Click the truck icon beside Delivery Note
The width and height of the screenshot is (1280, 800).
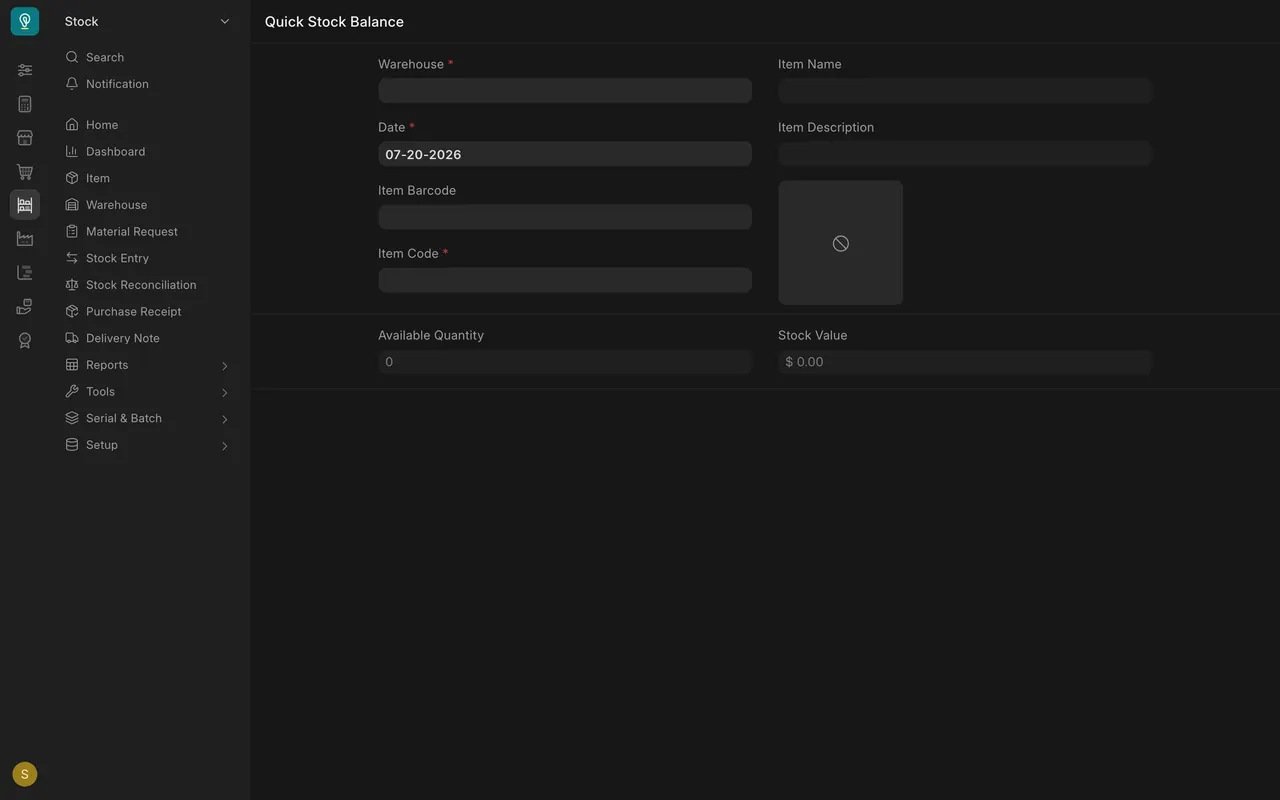[x=72, y=338]
